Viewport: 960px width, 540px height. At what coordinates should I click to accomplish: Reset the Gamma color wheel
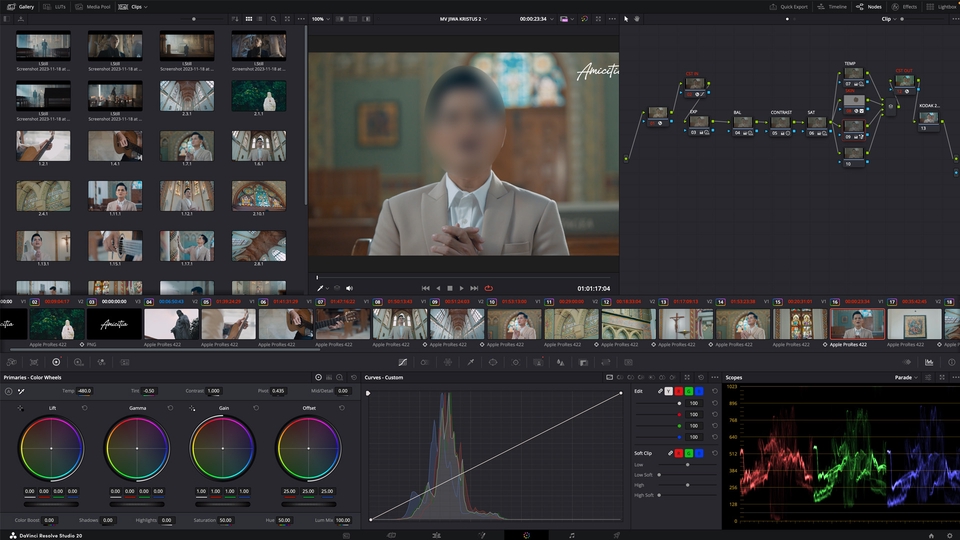tap(170, 408)
